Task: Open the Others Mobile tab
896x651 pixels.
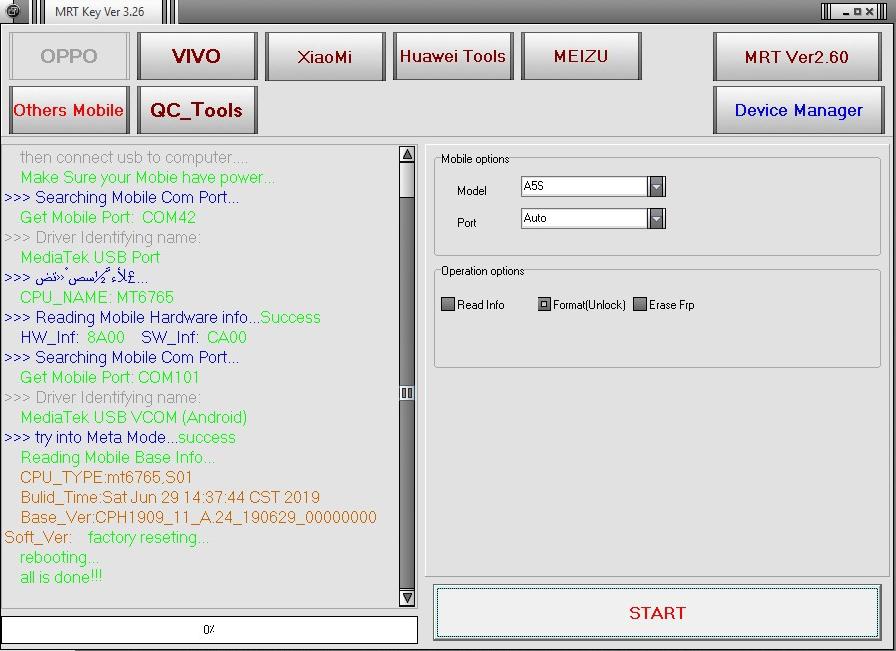Action: tap(69, 110)
